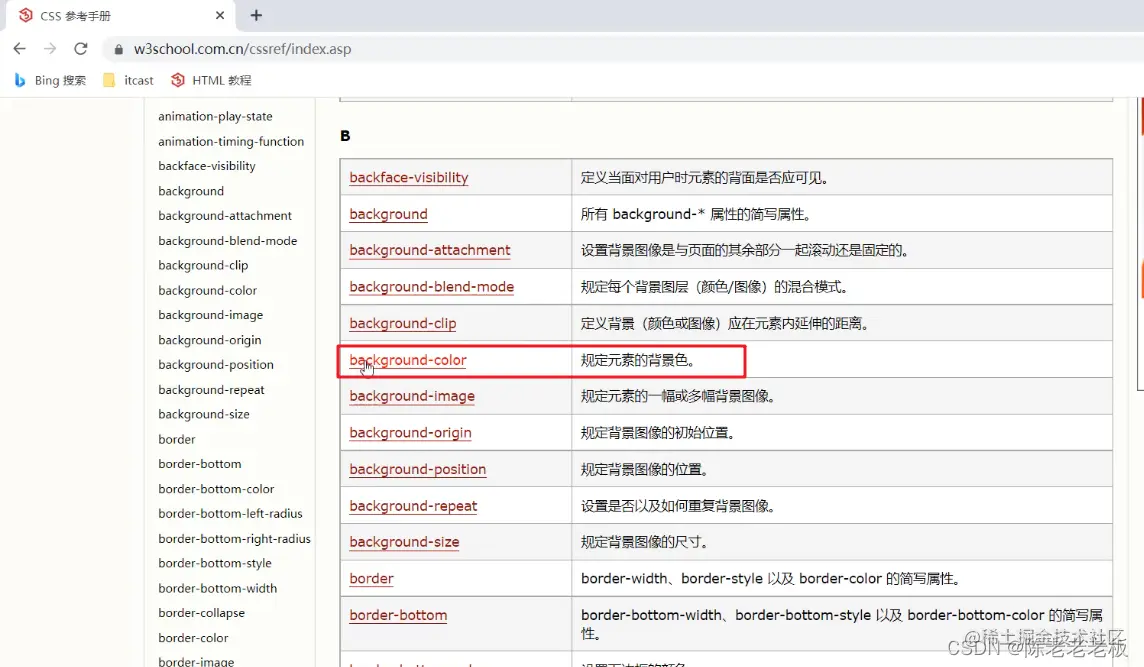Viewport: 1144px width, 667px height.
Task: Open background-size link in table
Action: click(404, 541)
